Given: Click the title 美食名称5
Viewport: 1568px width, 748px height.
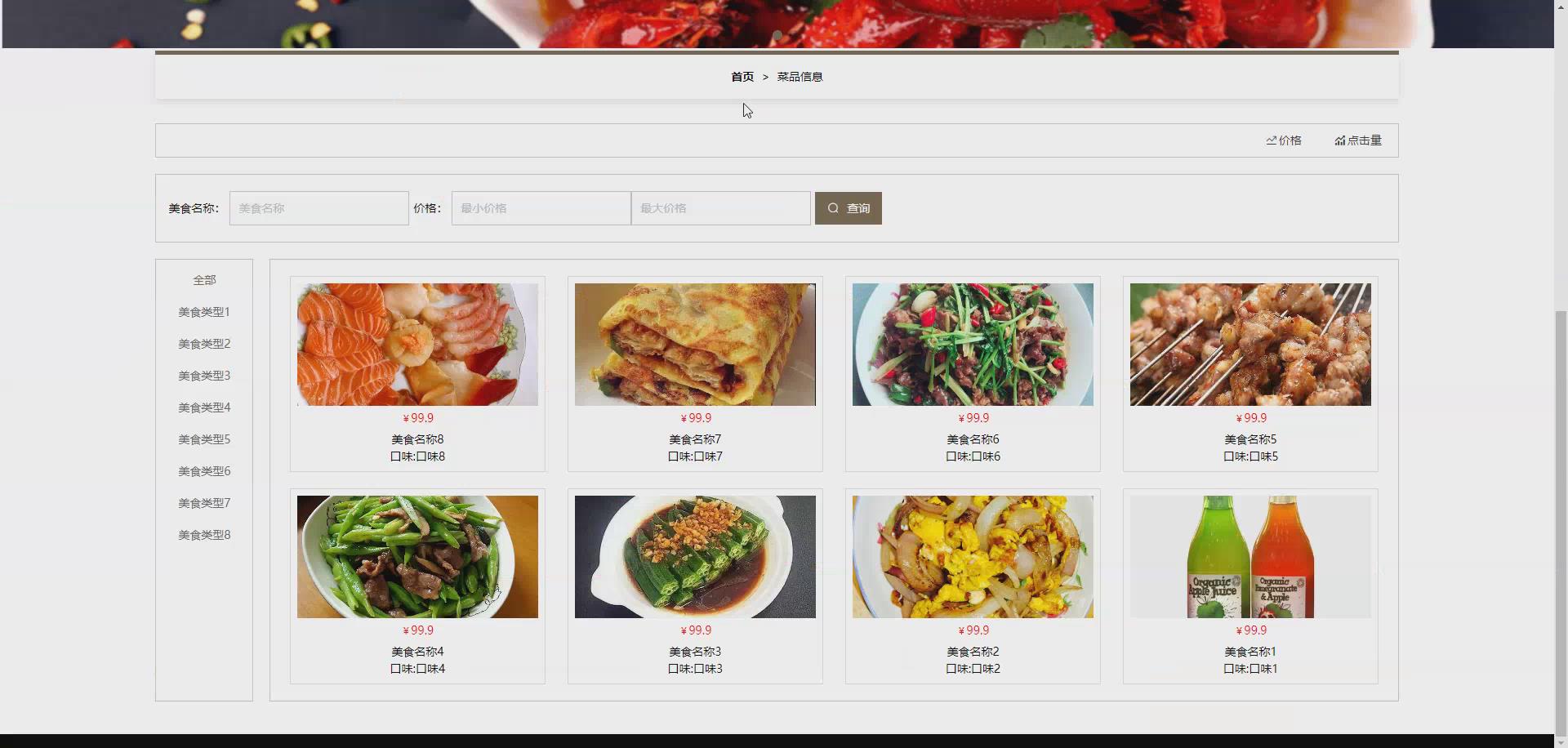Looking at the screenshot, I should [1250, 439].
